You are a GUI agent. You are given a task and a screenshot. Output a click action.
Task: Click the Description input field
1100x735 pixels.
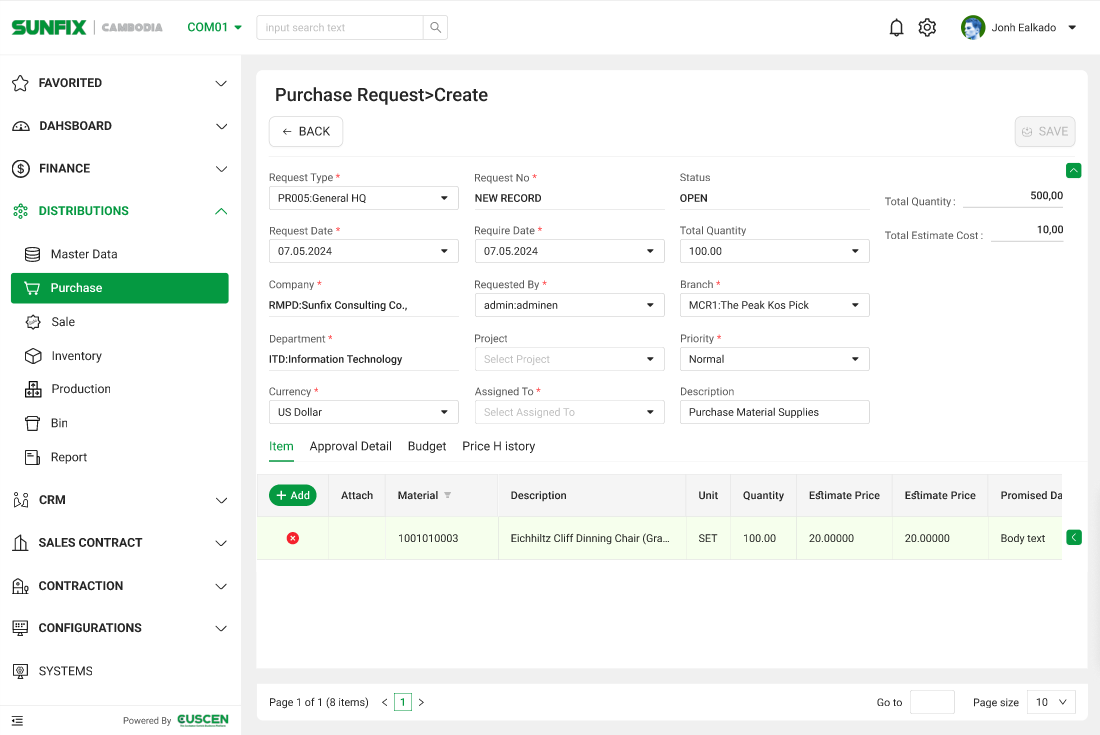point(774,412)
